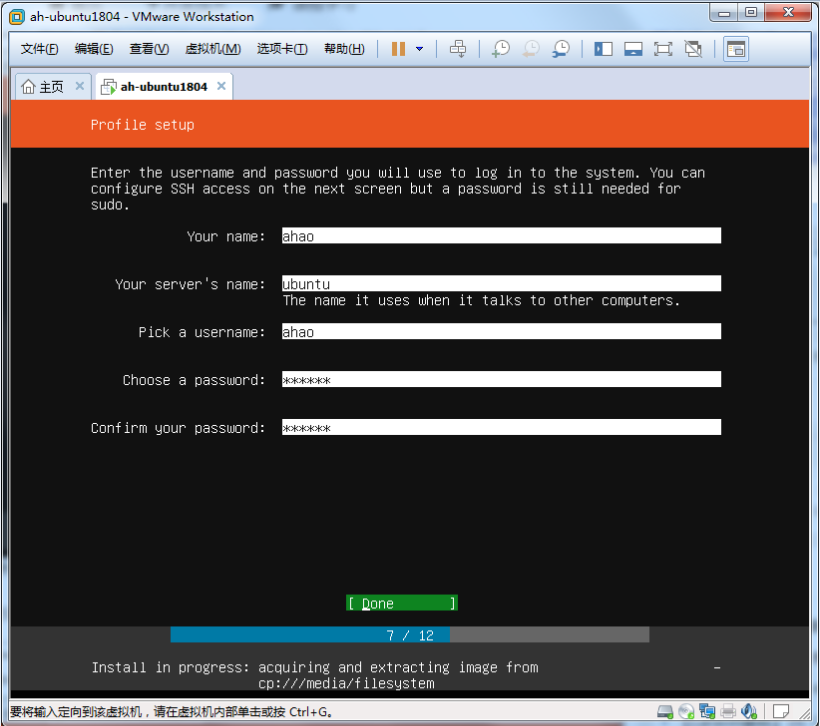This screenshot has width=820, height=726.
Task: Click the pause virtual machine button
Action: click(398, 49)
